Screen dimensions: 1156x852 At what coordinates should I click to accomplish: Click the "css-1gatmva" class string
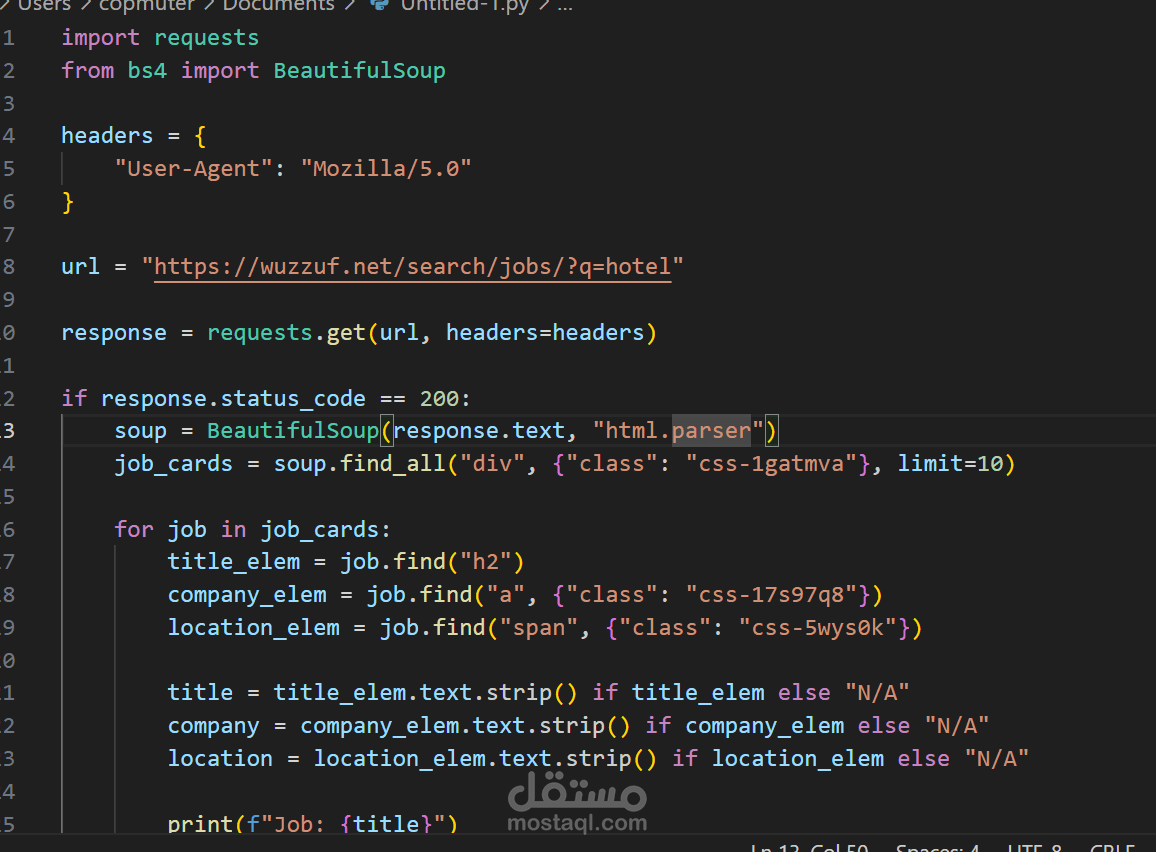(771, 464)
